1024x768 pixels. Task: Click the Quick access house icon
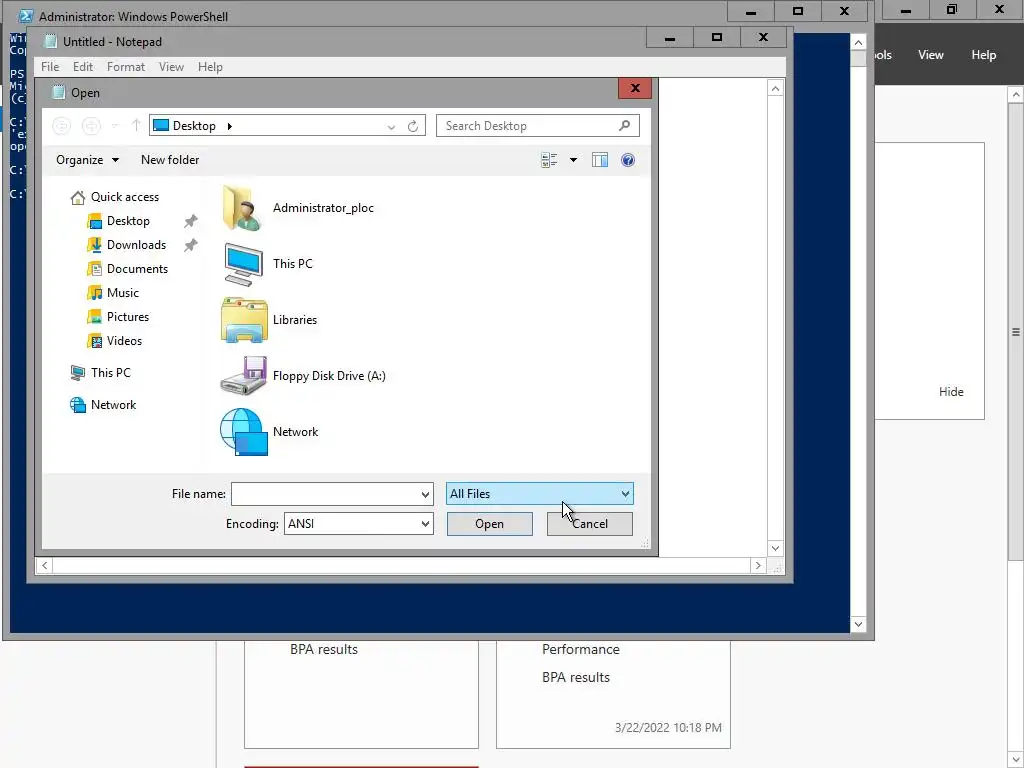click(78, 197)
